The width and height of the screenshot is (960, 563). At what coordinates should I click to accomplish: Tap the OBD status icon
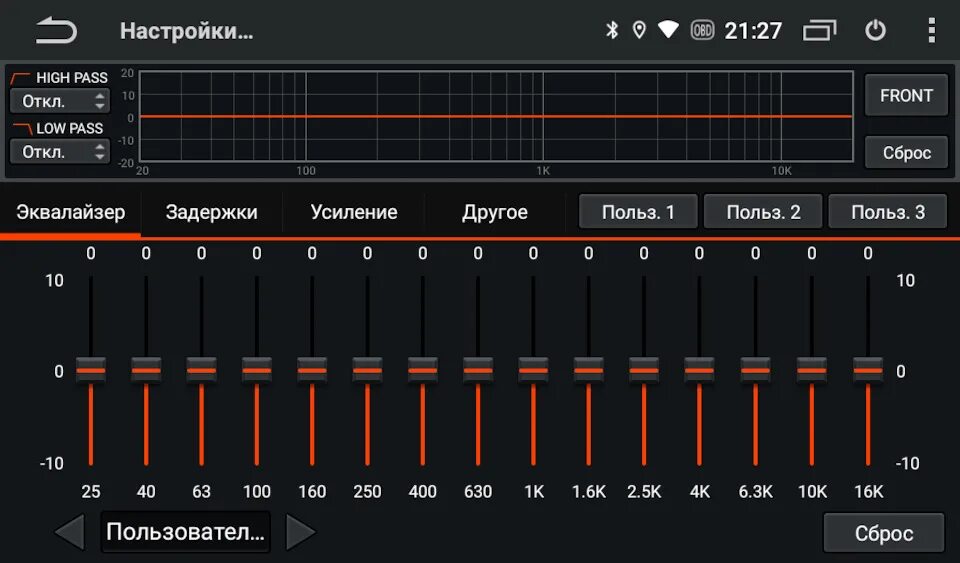click(702, 30)
